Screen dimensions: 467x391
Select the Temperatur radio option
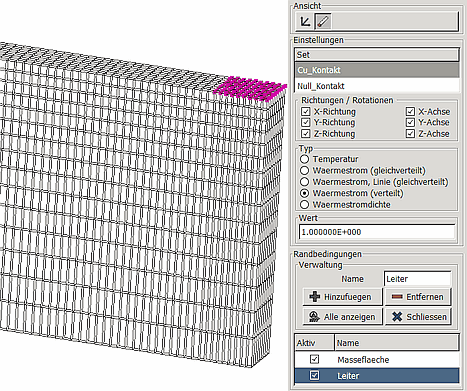point(304,159)
